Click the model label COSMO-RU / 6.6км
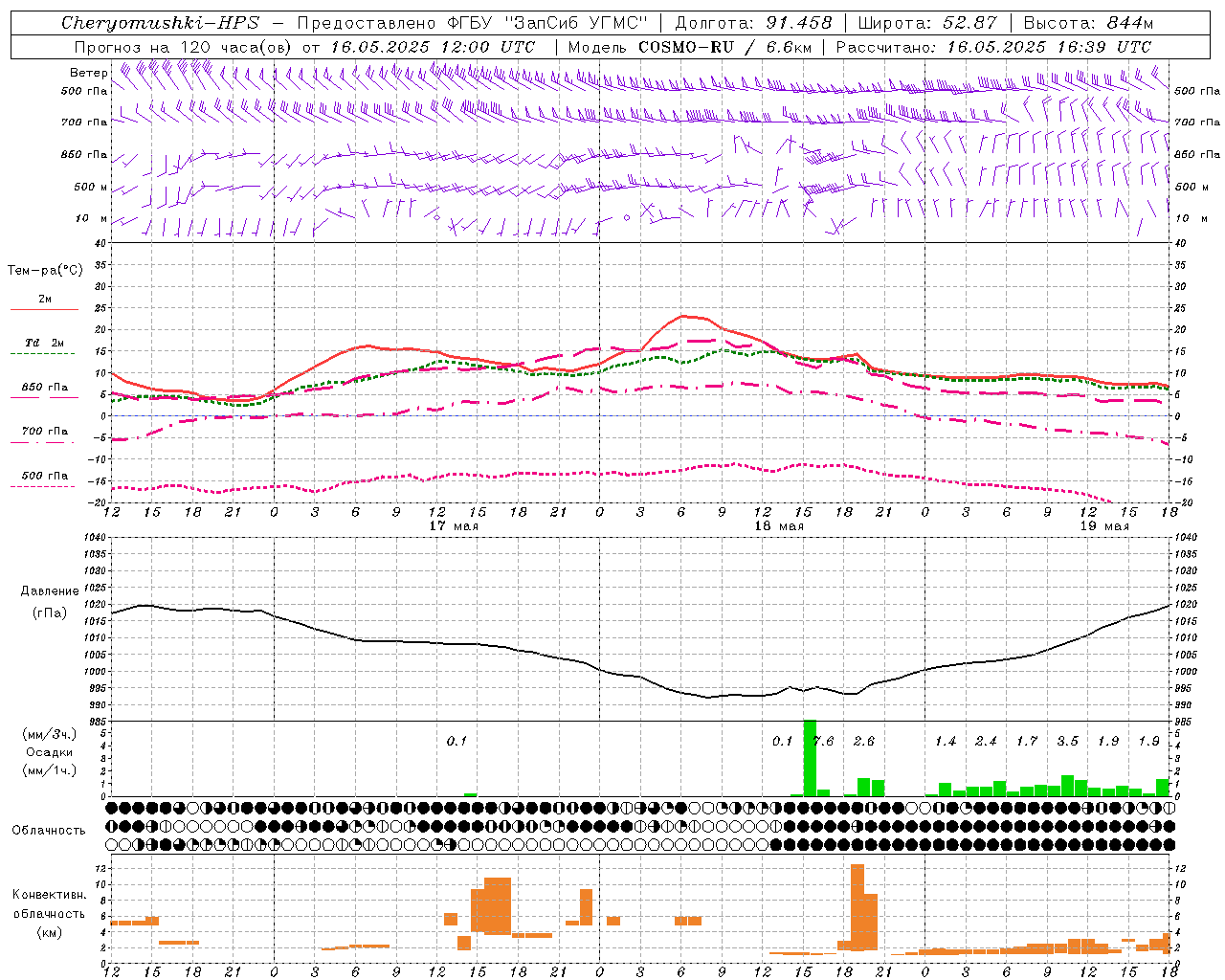 point(725,47)
